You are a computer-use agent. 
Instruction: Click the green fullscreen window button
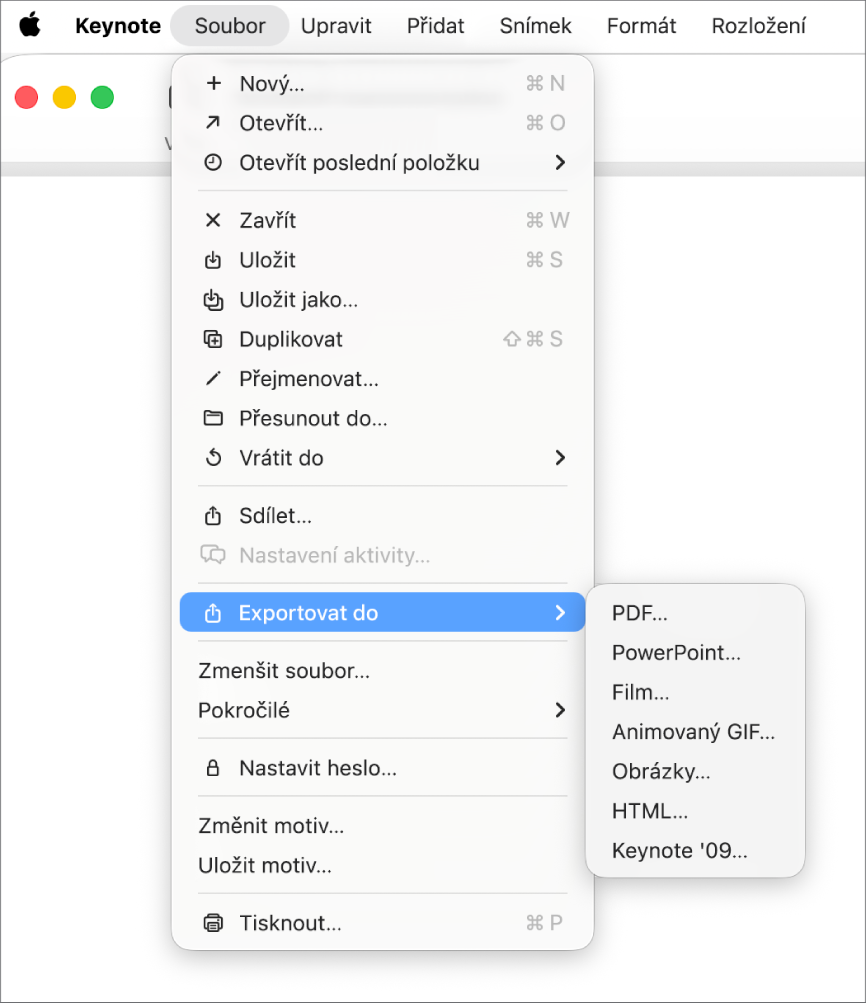102,97
